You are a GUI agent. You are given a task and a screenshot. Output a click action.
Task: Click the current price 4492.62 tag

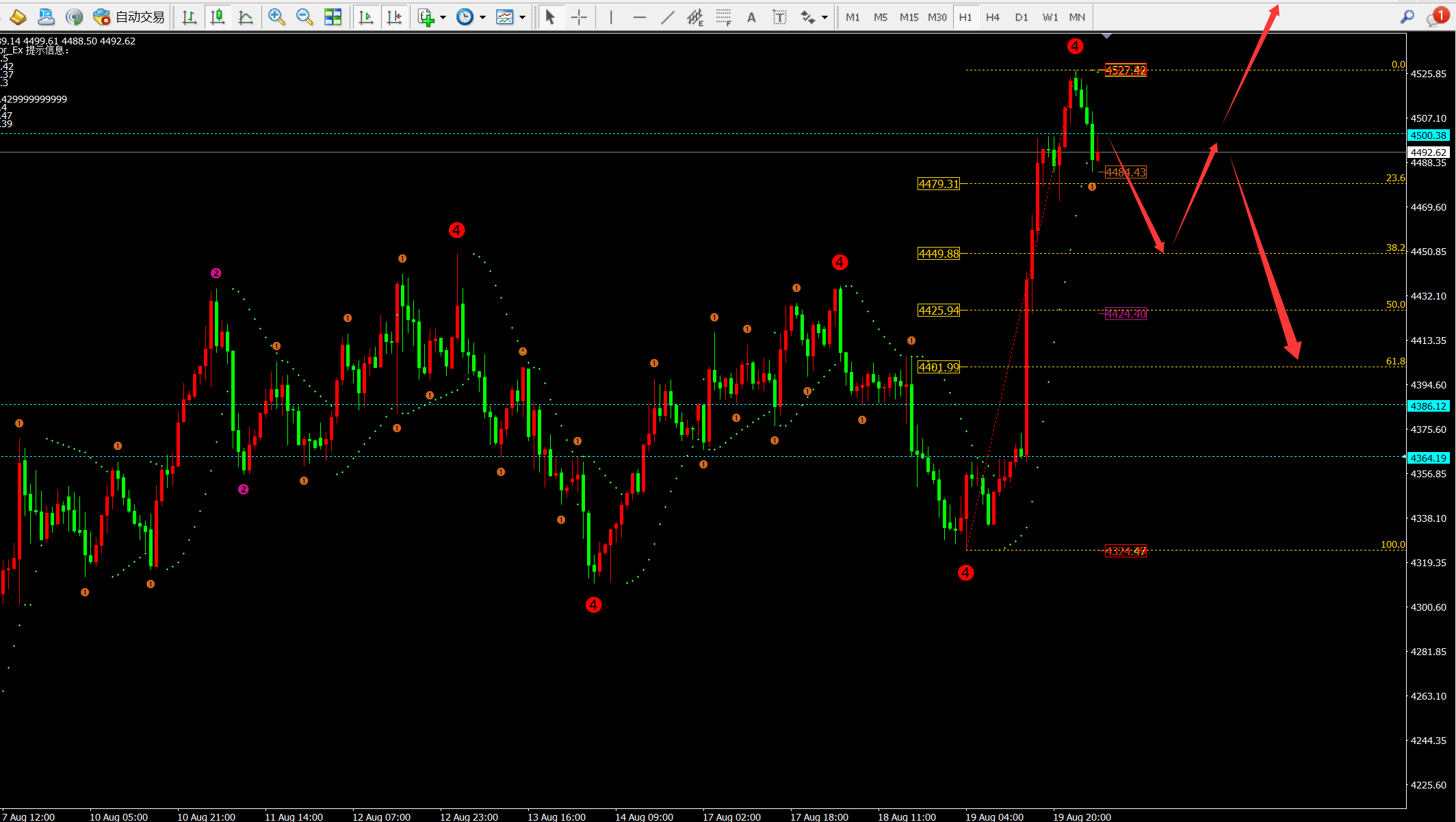click(1429, 153)
